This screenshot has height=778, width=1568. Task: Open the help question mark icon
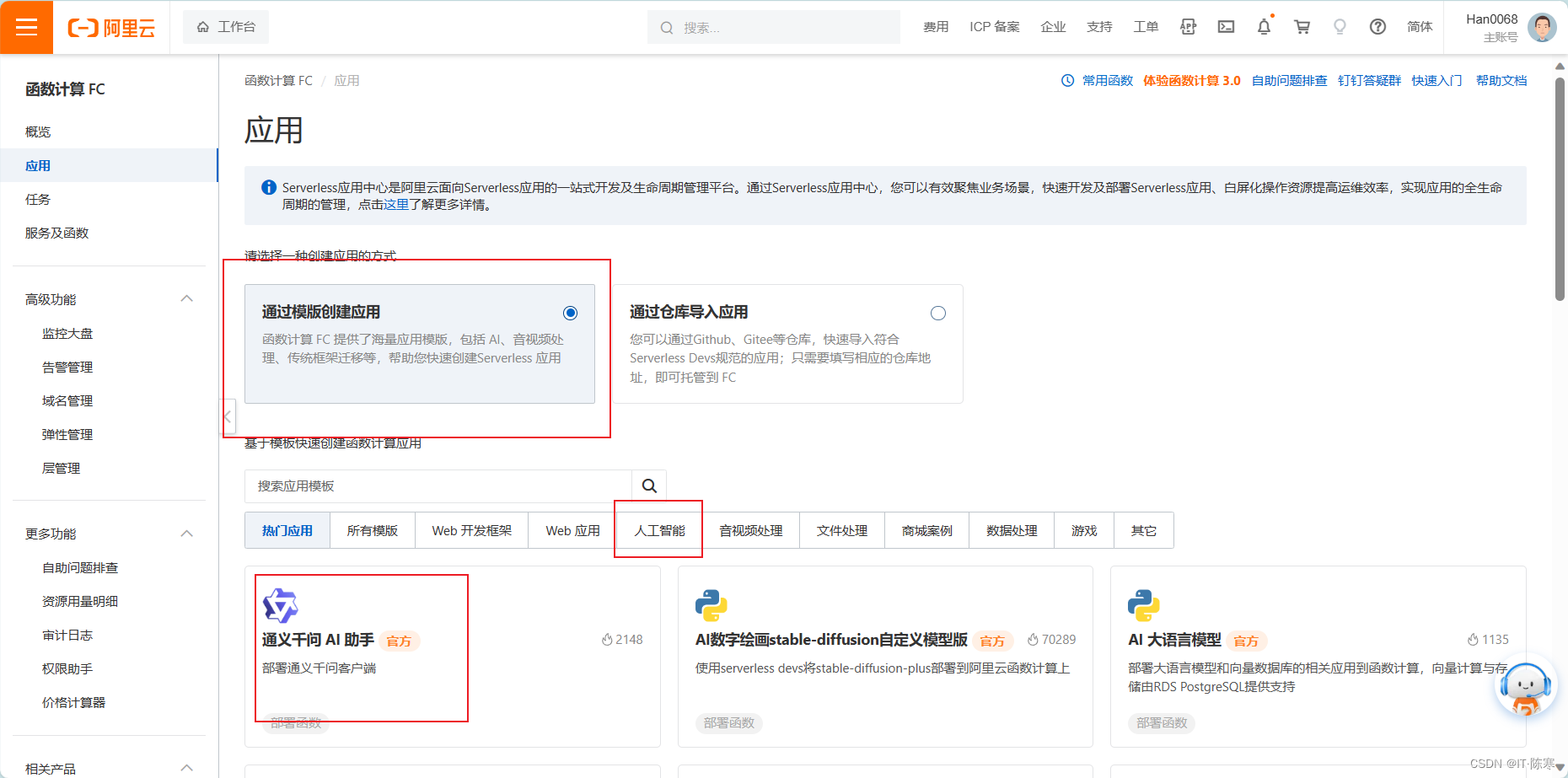pyautogui.click(x=1377, y=27)
